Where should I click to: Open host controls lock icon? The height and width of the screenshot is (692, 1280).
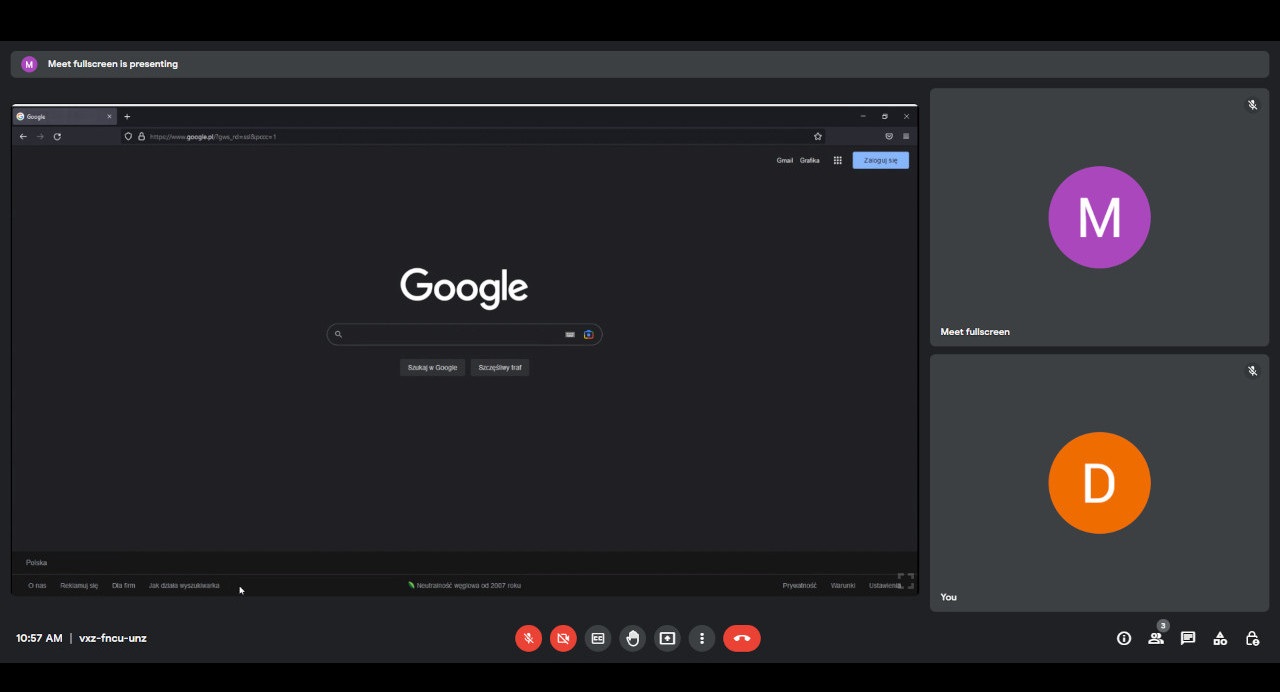(x=1252, y=638)
